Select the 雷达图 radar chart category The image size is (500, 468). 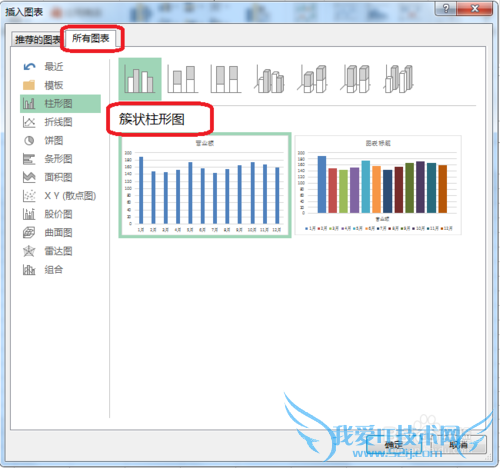pyautogui.click(x=60, y=251)
